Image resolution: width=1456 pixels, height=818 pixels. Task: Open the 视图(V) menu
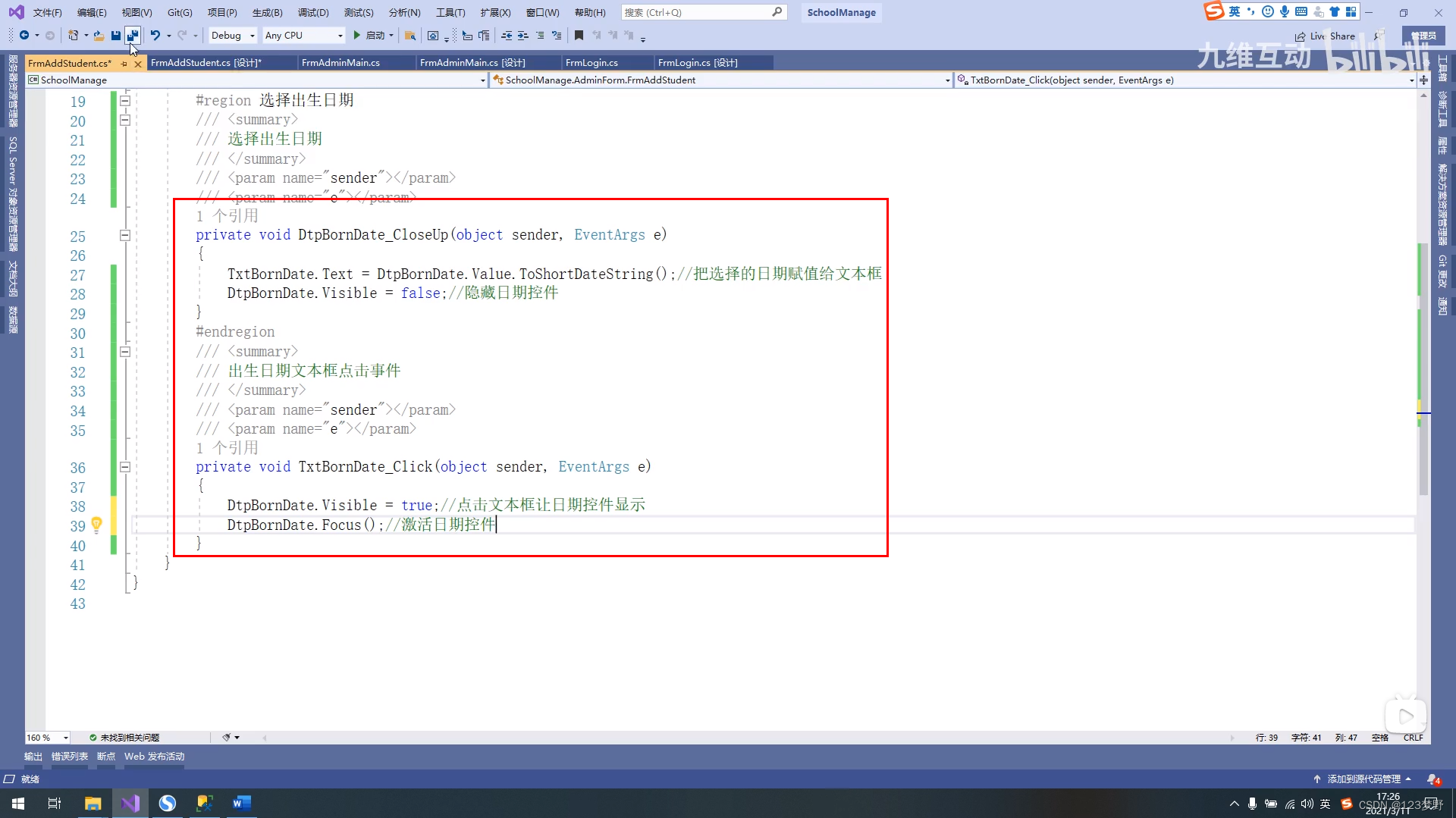(136, 12)
